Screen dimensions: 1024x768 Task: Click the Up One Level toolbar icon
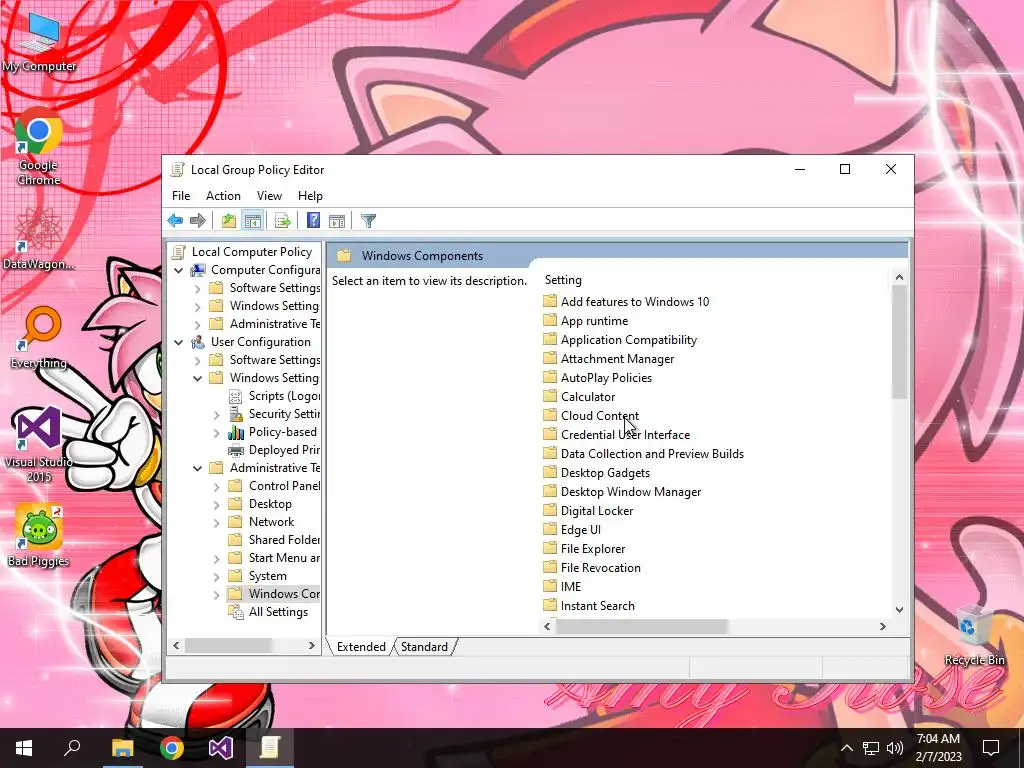coord(229,221)
